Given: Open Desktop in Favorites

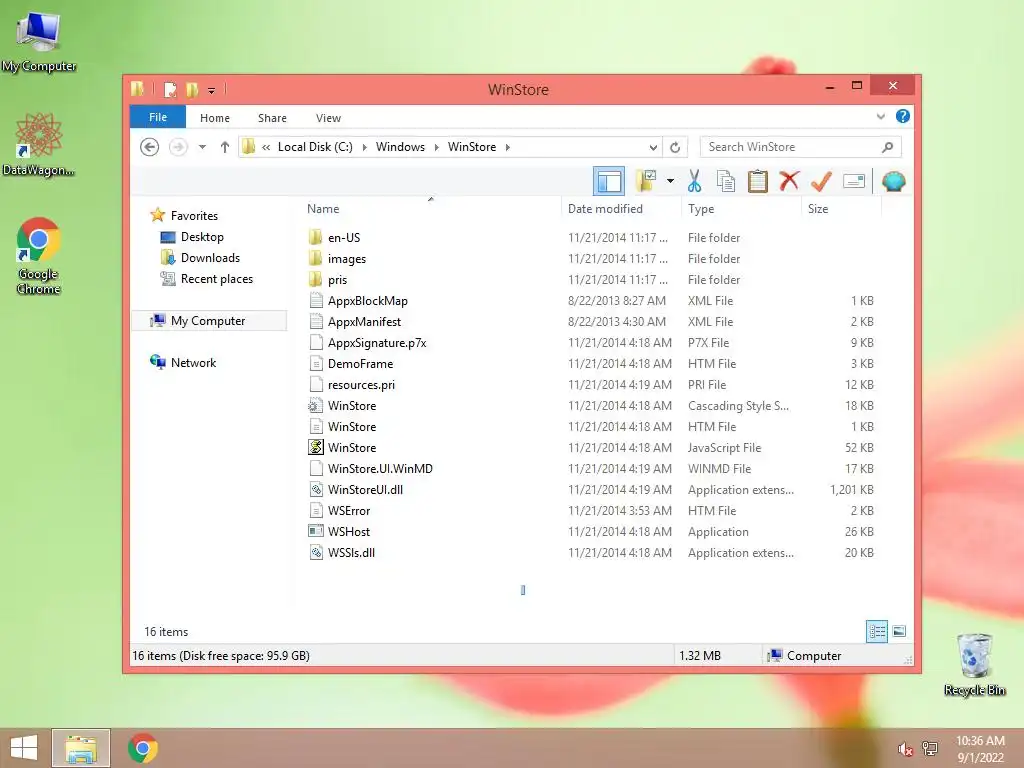Looking at the screenshot, I should [x=202, y=237].
